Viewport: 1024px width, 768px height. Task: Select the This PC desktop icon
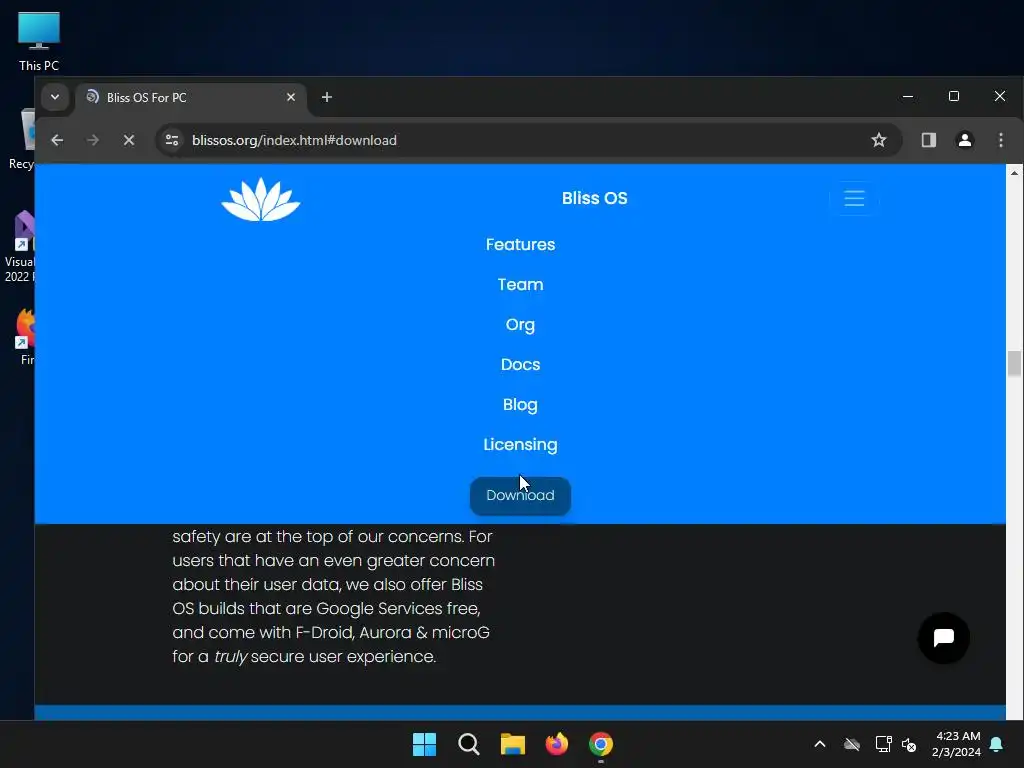coord(39,42)
